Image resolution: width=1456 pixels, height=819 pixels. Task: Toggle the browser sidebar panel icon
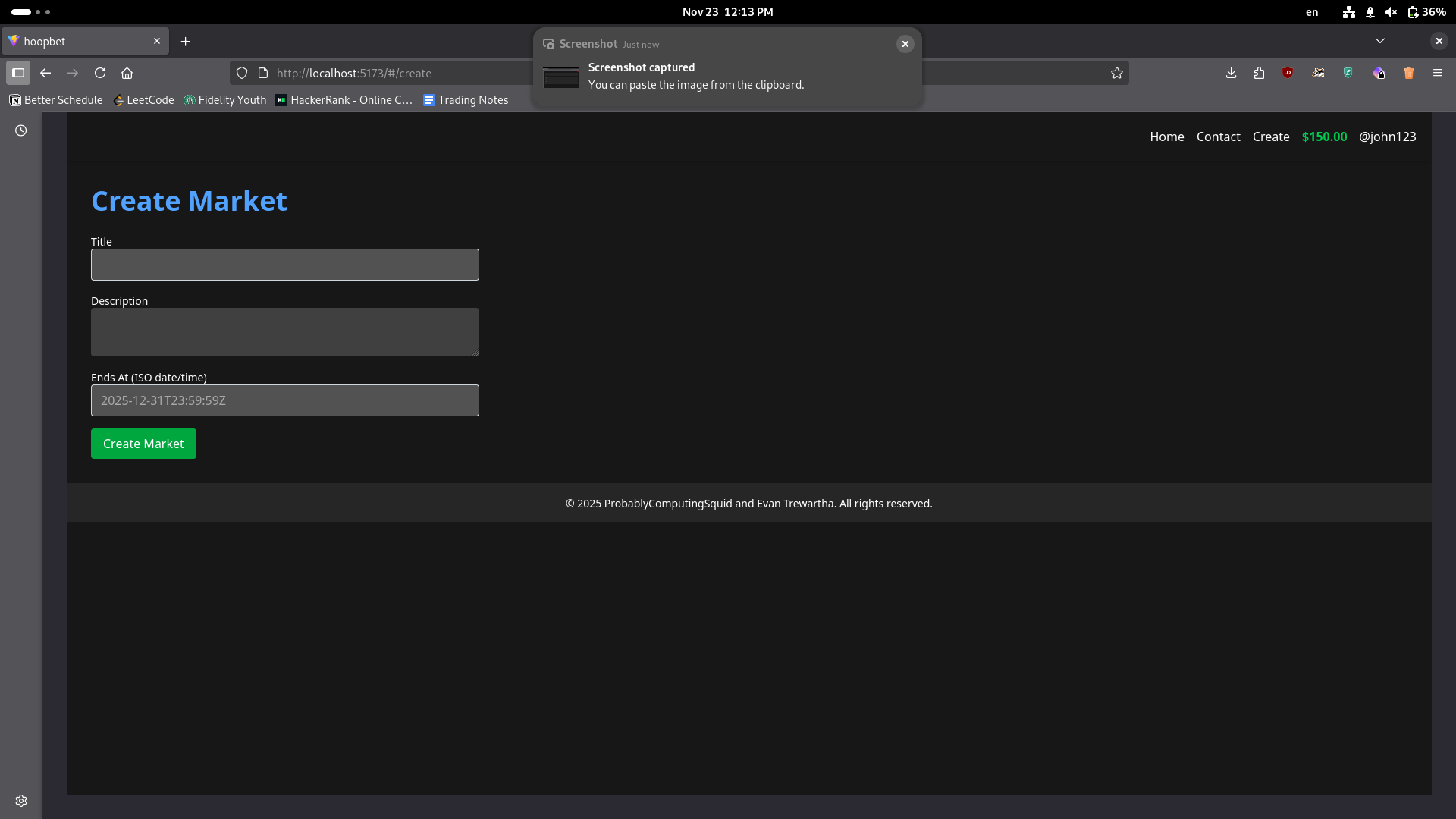tap(18, 73)
